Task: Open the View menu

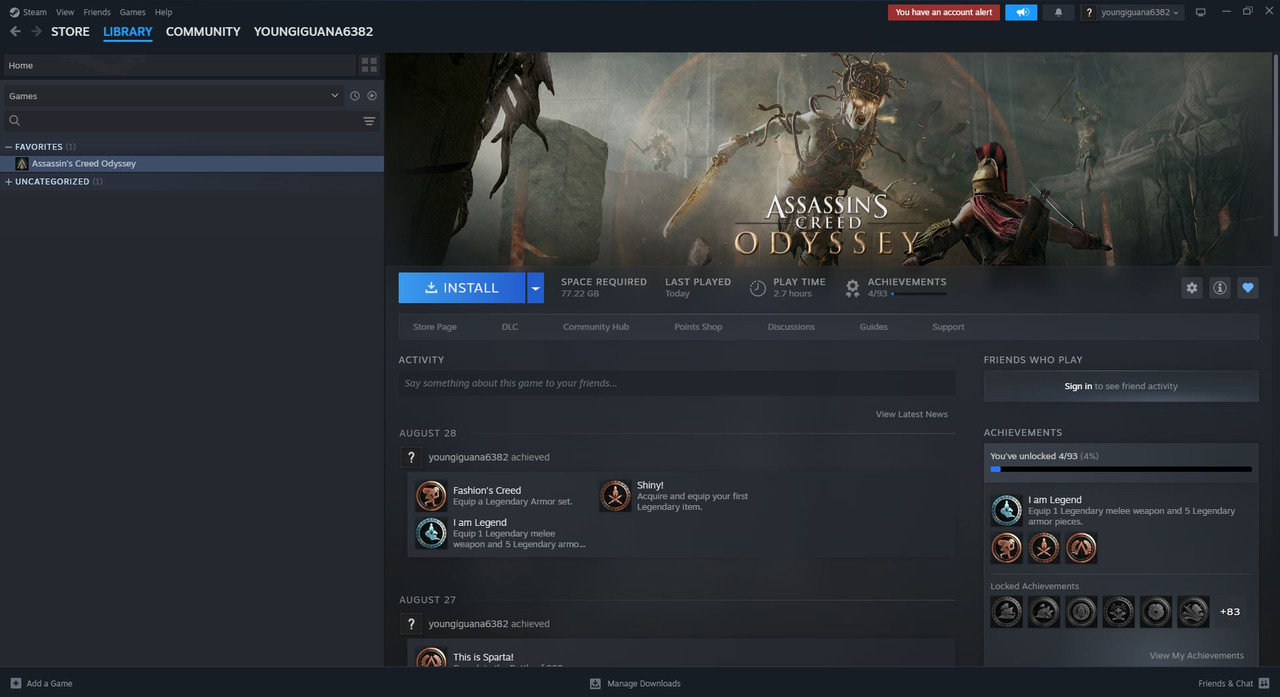Action: (x=65, y=12)
